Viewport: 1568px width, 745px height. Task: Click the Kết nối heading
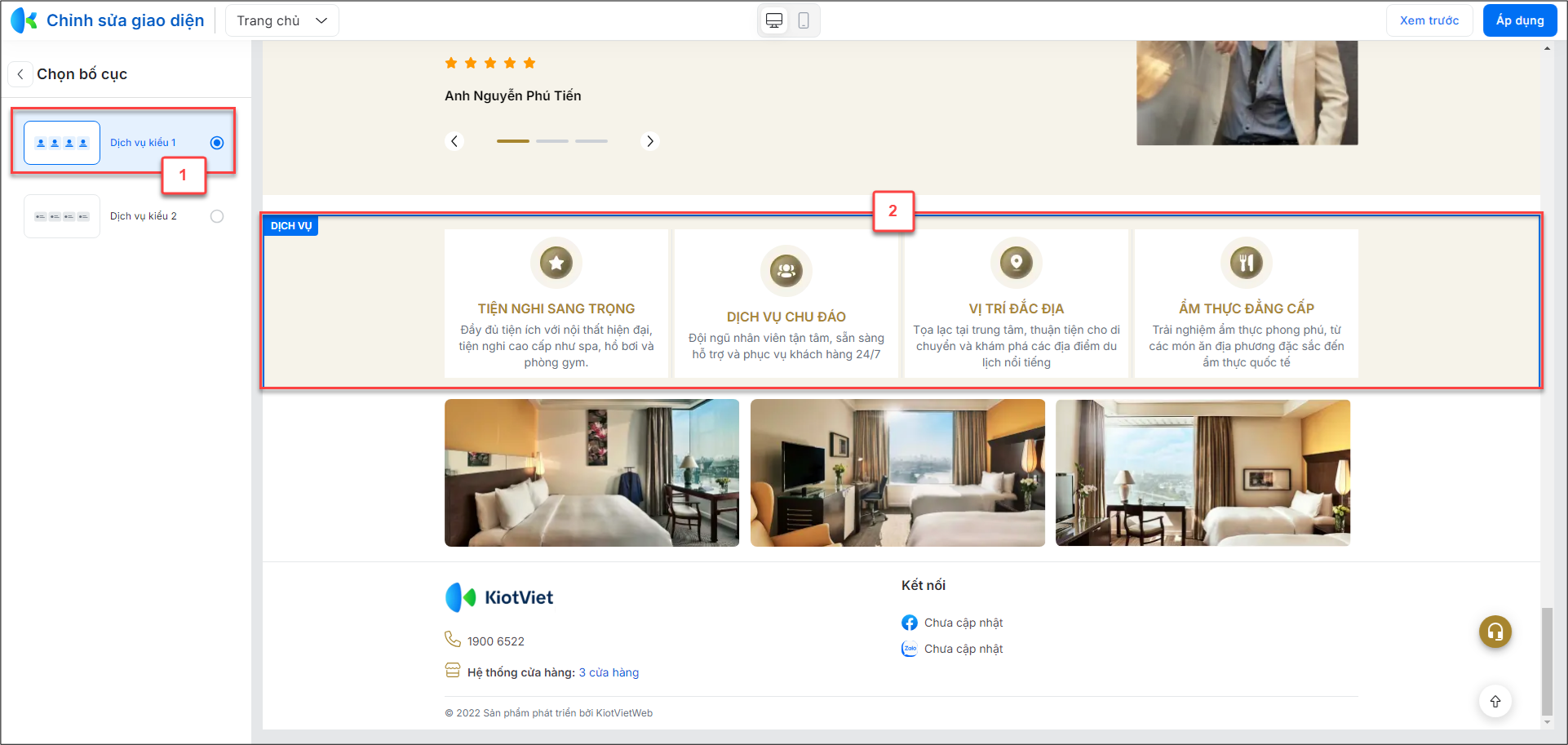(x=924, y=585)
